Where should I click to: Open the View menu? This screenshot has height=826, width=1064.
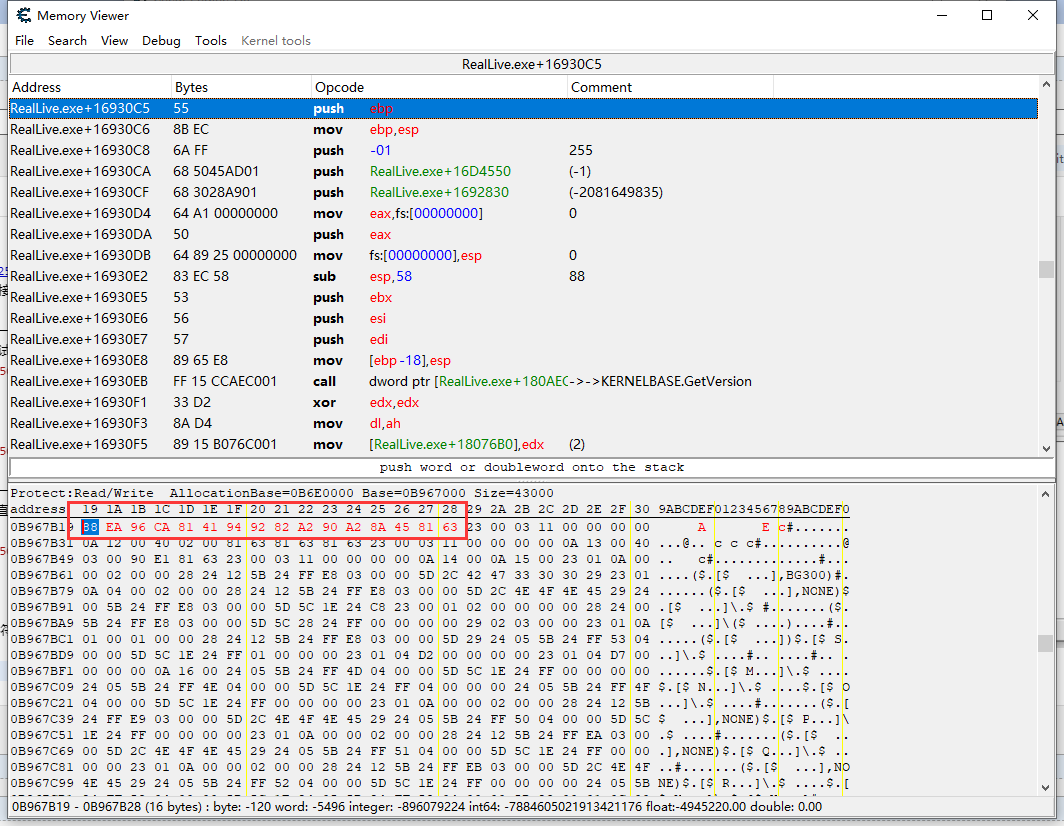coord(114,41)
